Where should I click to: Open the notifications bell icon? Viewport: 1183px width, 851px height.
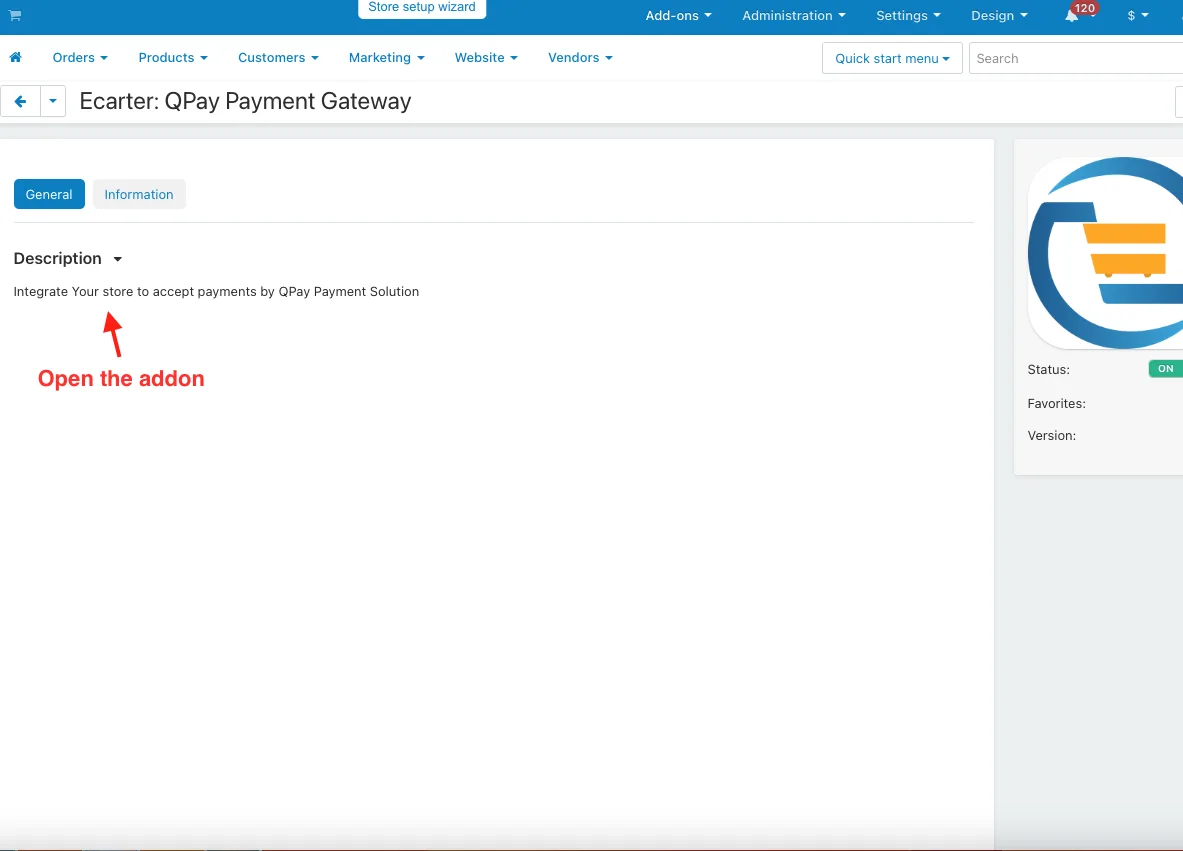(x=1071, y=16)
